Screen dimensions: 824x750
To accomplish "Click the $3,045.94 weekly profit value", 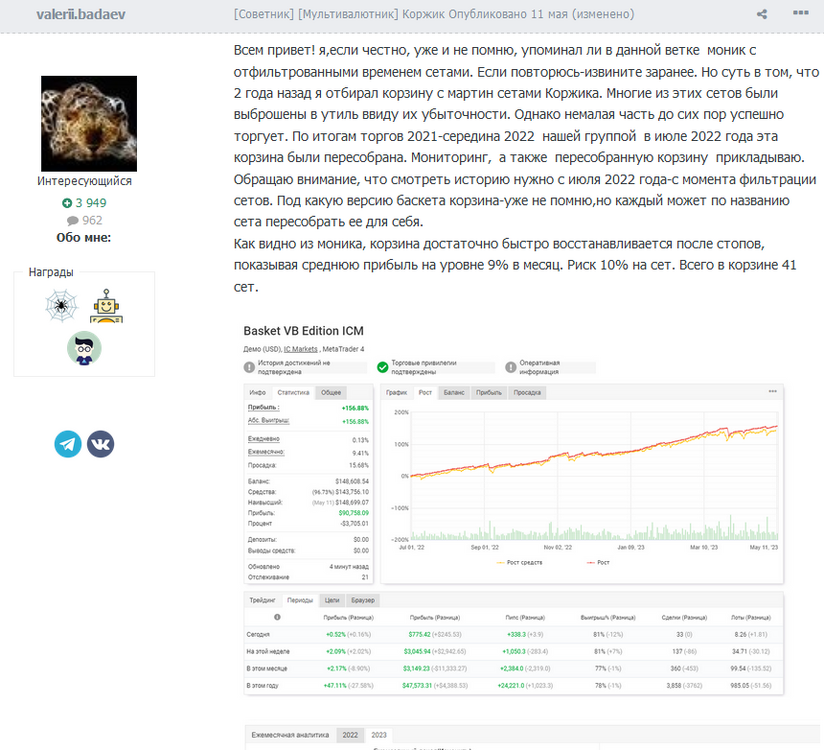I will click(417, 651).
